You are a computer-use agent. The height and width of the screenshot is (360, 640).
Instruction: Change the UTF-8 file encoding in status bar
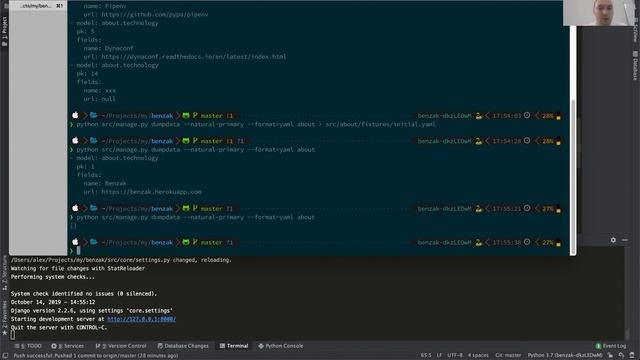pos(455,356)
